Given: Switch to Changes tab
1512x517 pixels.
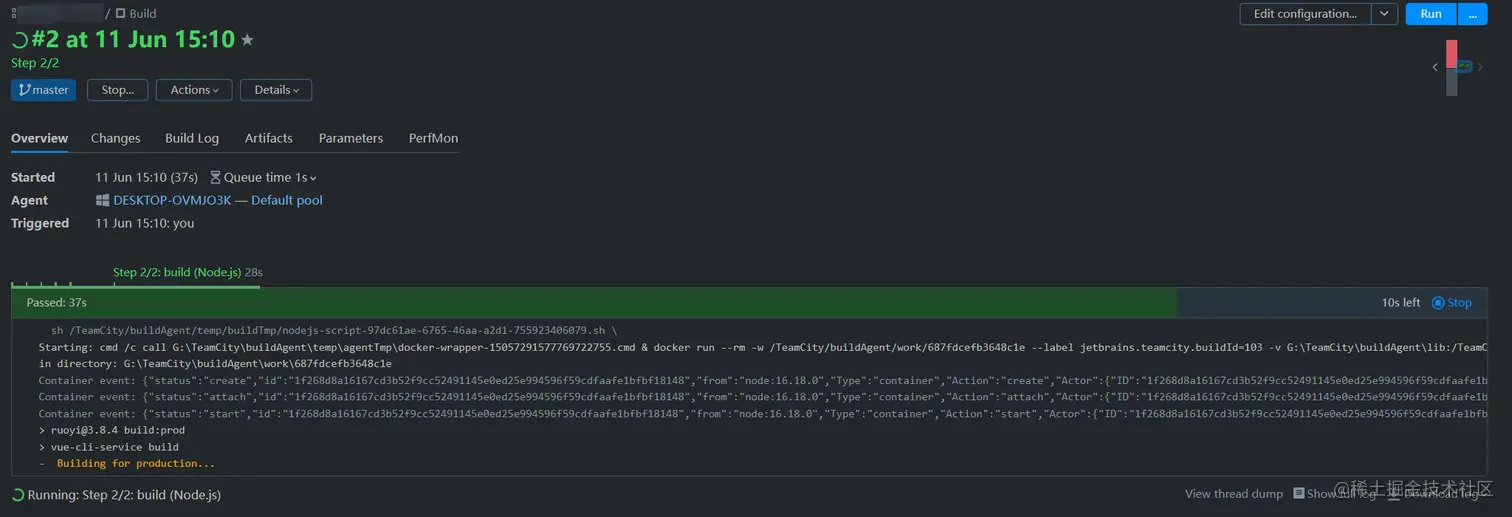Looking at the screenshot, I should point(115,138).
